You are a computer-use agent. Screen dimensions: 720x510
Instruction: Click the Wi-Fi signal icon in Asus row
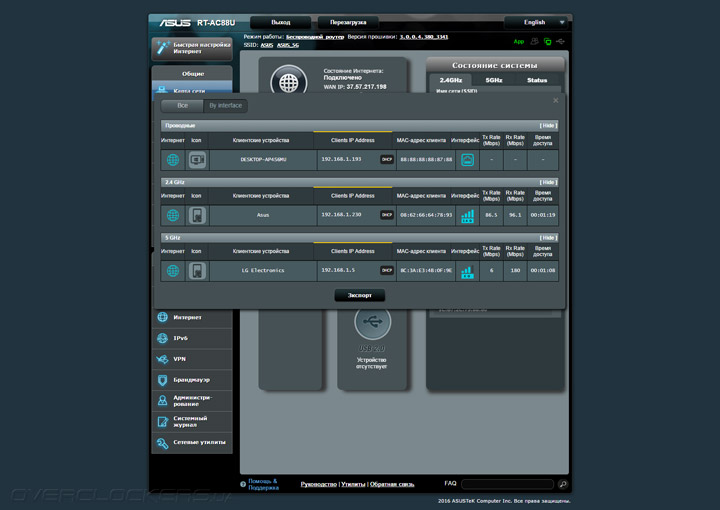467,216
